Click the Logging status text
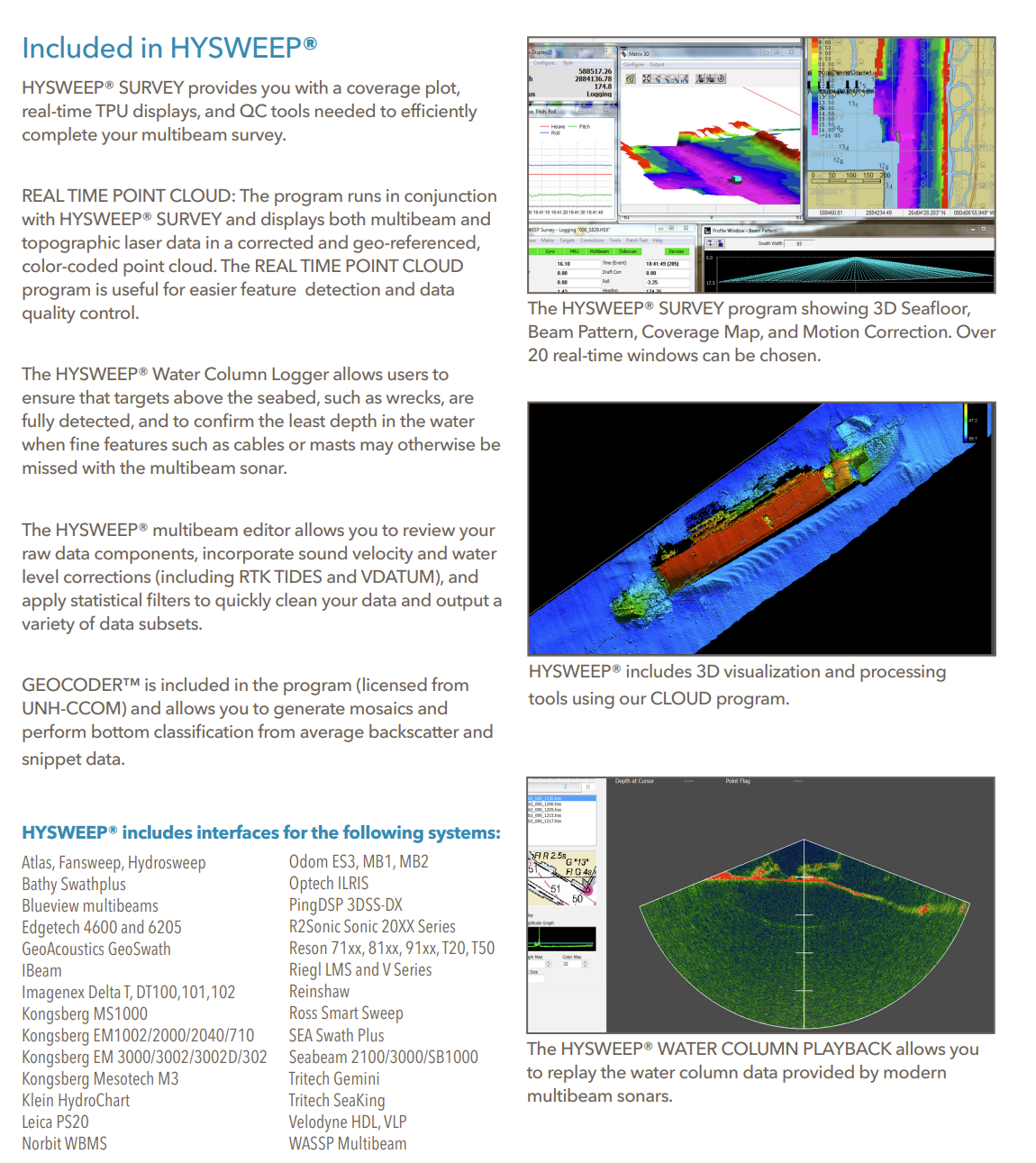 599,94
